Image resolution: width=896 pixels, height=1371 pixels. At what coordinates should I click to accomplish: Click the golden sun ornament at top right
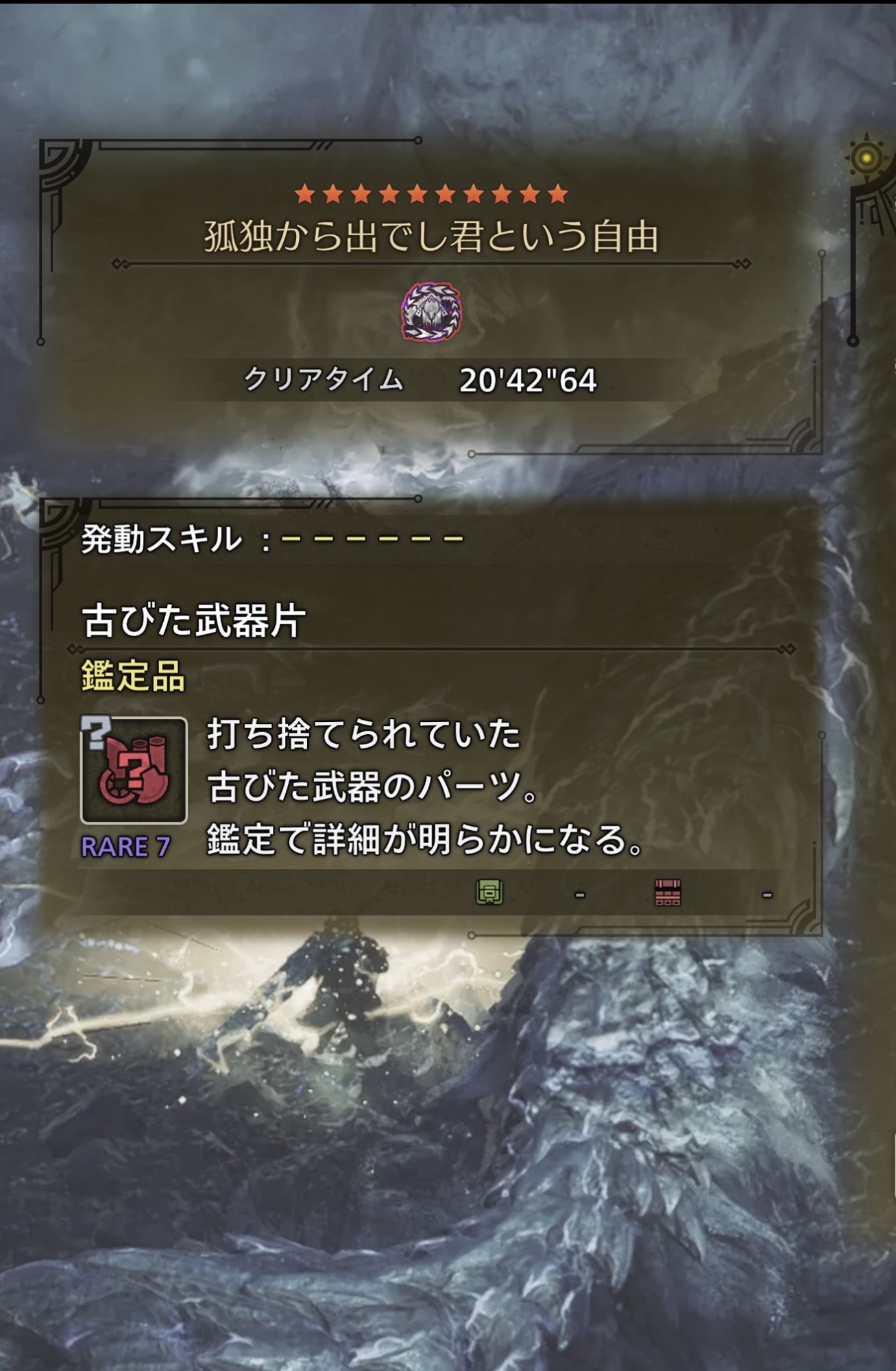(867, 158)
